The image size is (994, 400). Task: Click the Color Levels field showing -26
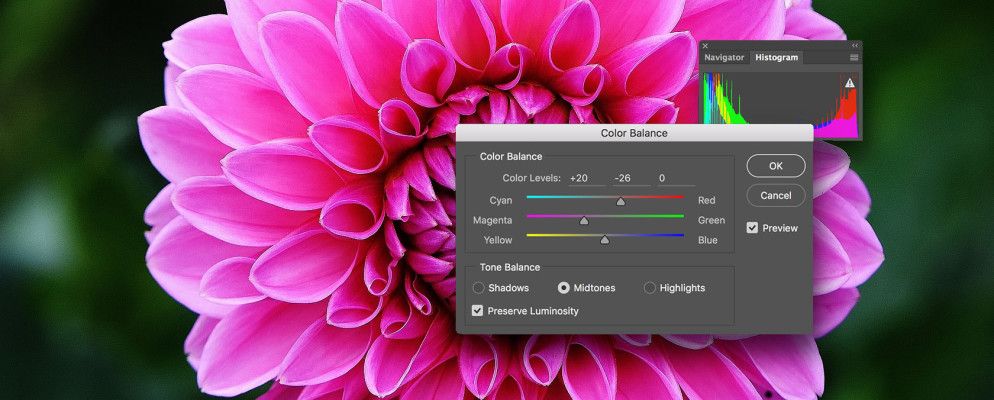pos(631,179)
